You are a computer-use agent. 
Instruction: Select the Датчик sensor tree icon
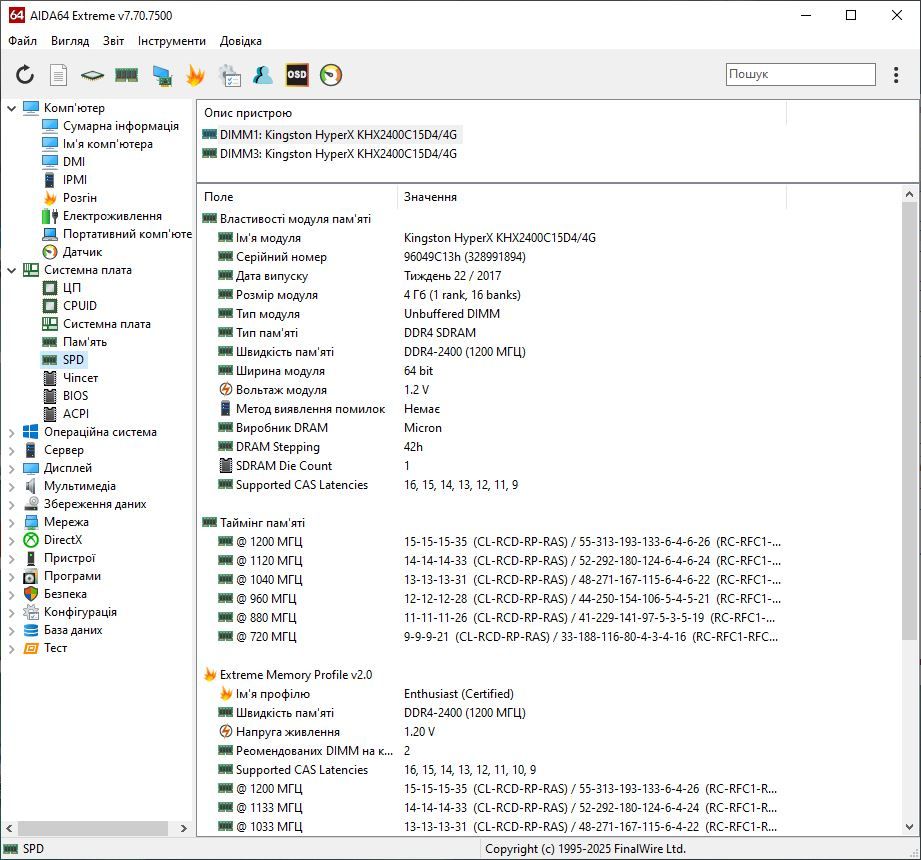(50, 252)
